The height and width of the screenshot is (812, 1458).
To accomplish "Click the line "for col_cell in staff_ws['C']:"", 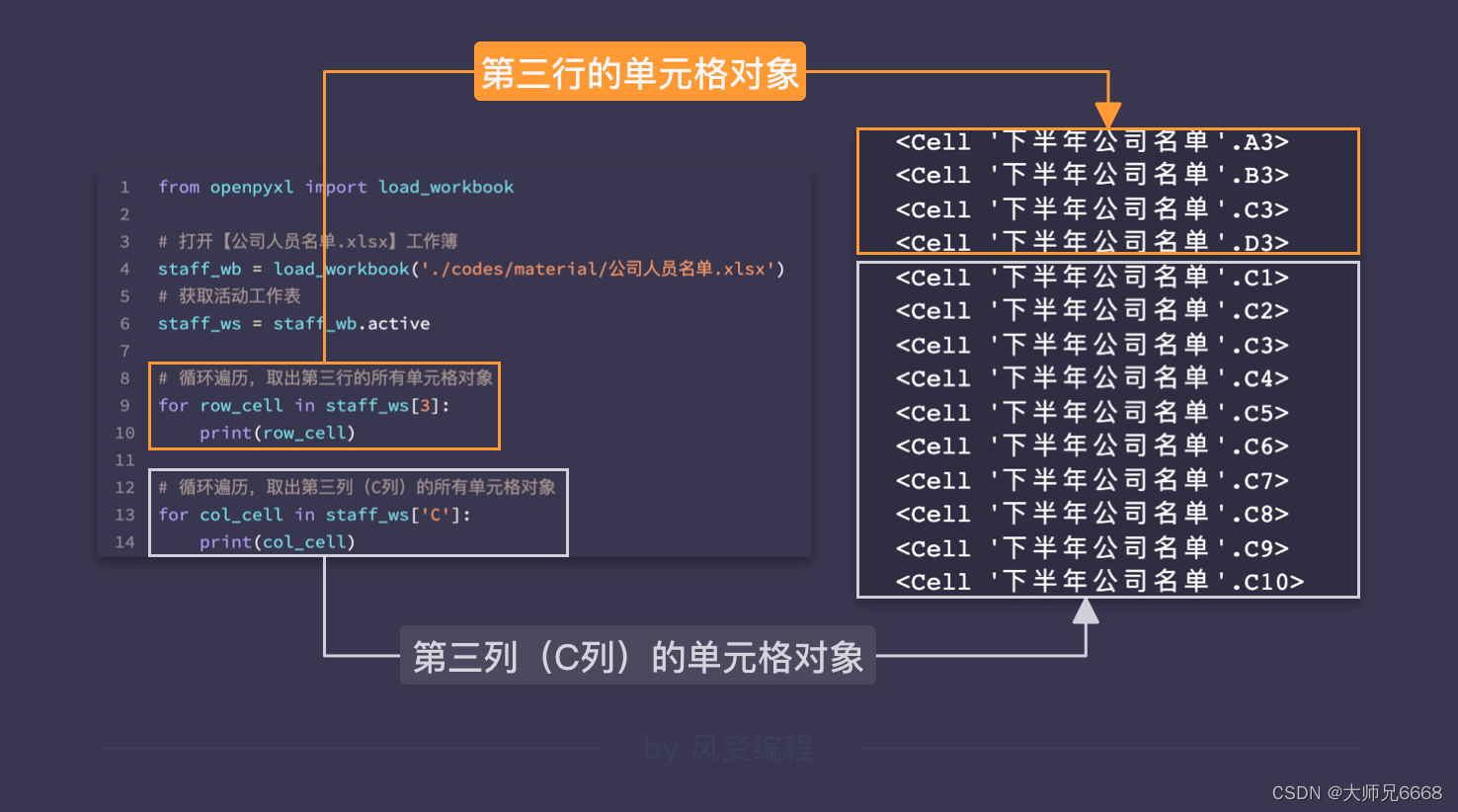I will click(314, 515).
